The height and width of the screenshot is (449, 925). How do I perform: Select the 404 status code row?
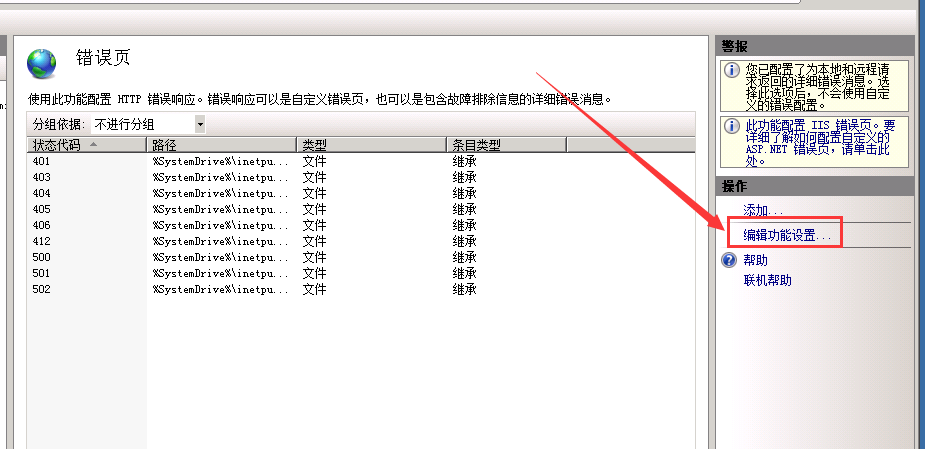42,193
